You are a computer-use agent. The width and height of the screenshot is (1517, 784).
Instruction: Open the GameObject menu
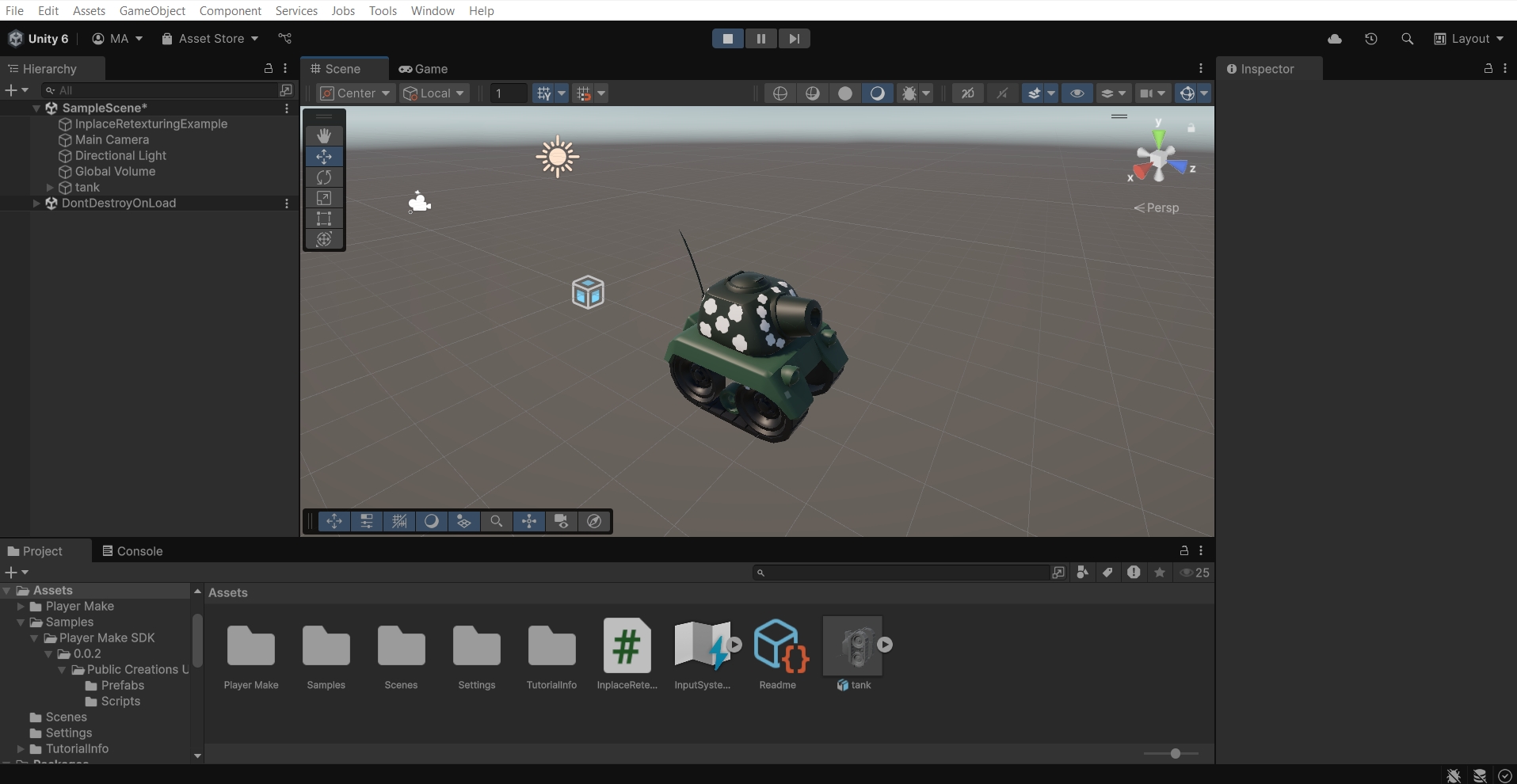coord(152,10)
